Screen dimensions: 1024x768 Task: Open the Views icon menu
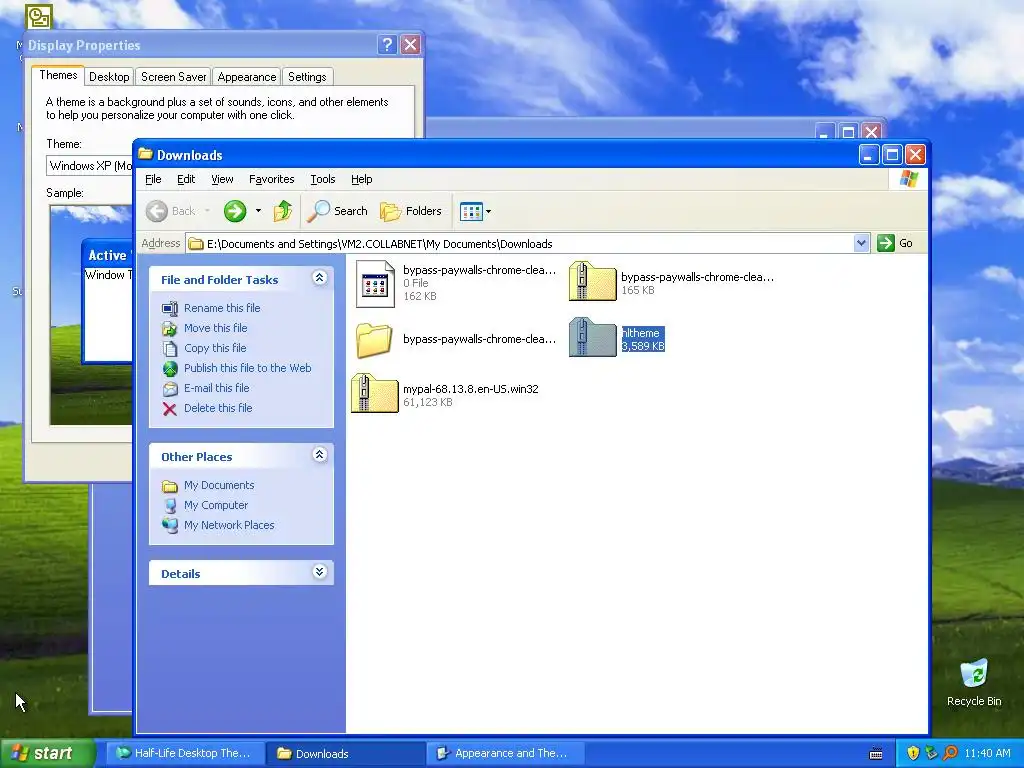[x=471, y=211]
